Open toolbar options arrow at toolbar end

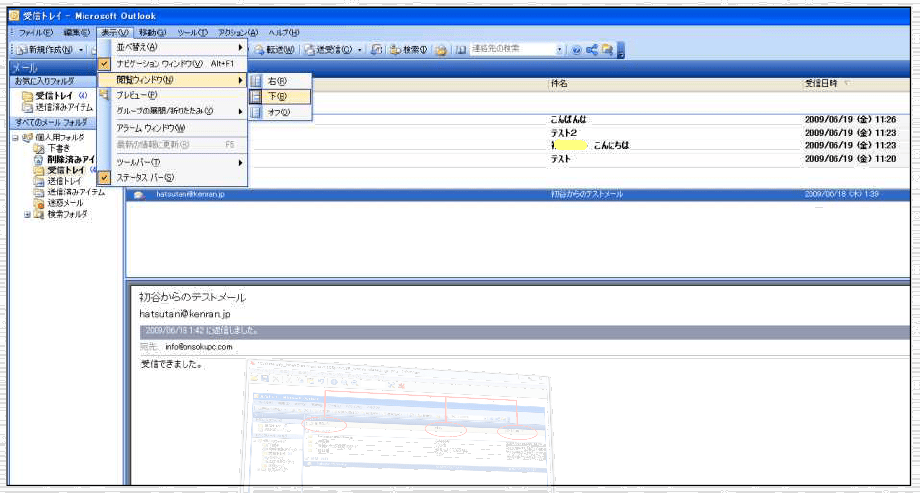click(x=621, y=50)
